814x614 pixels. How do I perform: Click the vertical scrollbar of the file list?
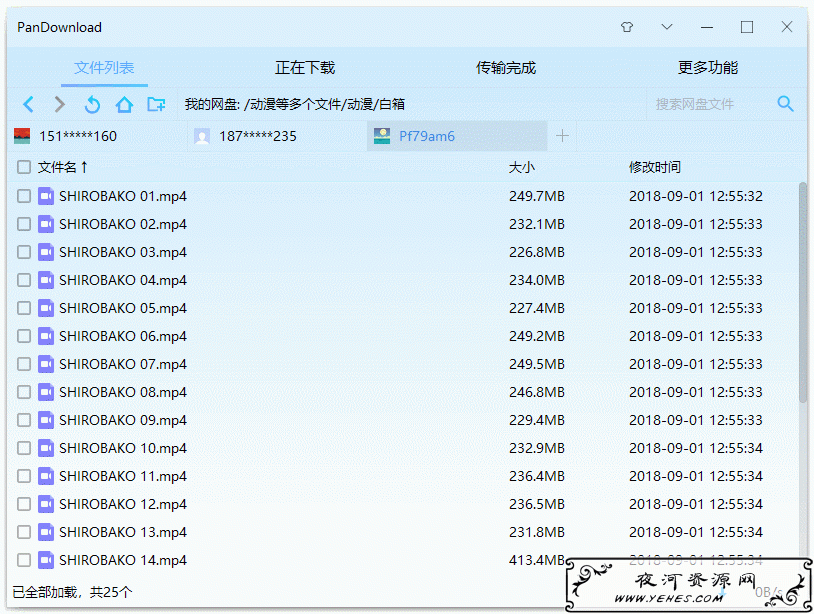pyautogui.click(x=803, y=292)
